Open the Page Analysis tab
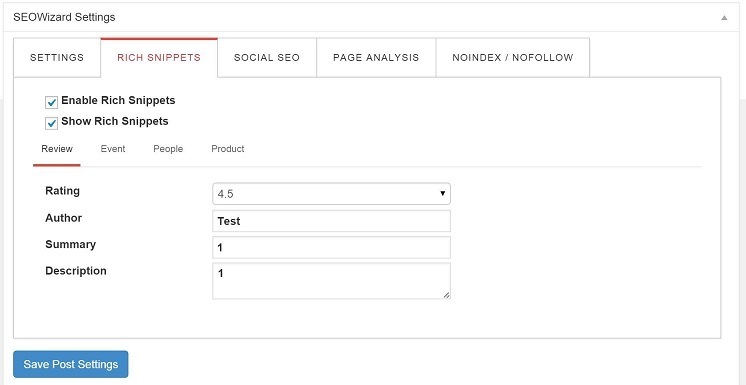Image resolution: width=746 pixels, height=385 pixels. coord(376,58)
